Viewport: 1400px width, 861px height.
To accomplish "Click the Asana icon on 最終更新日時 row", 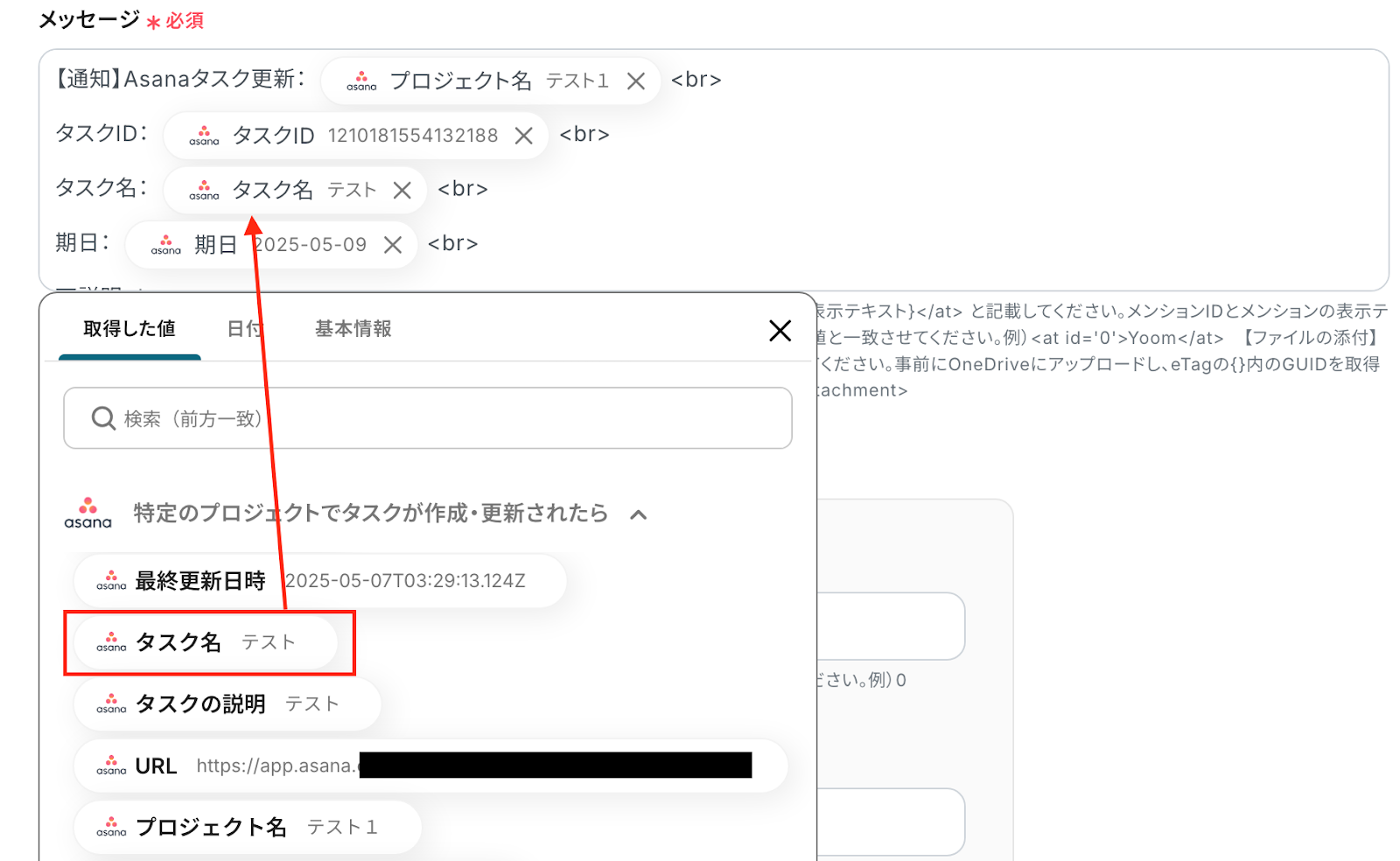I will (111, 581).
